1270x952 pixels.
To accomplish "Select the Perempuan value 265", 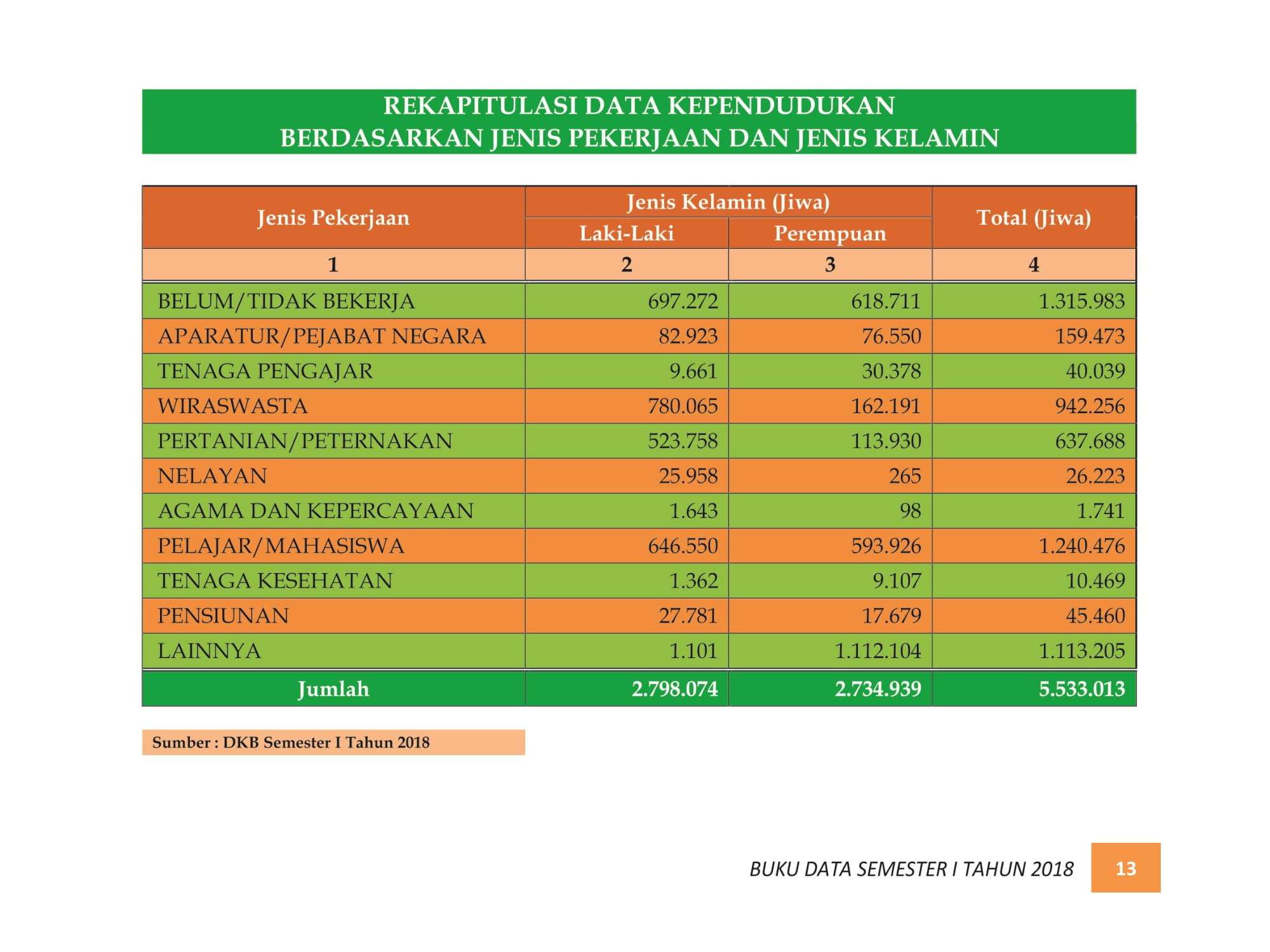I will (x=905, y=475).
